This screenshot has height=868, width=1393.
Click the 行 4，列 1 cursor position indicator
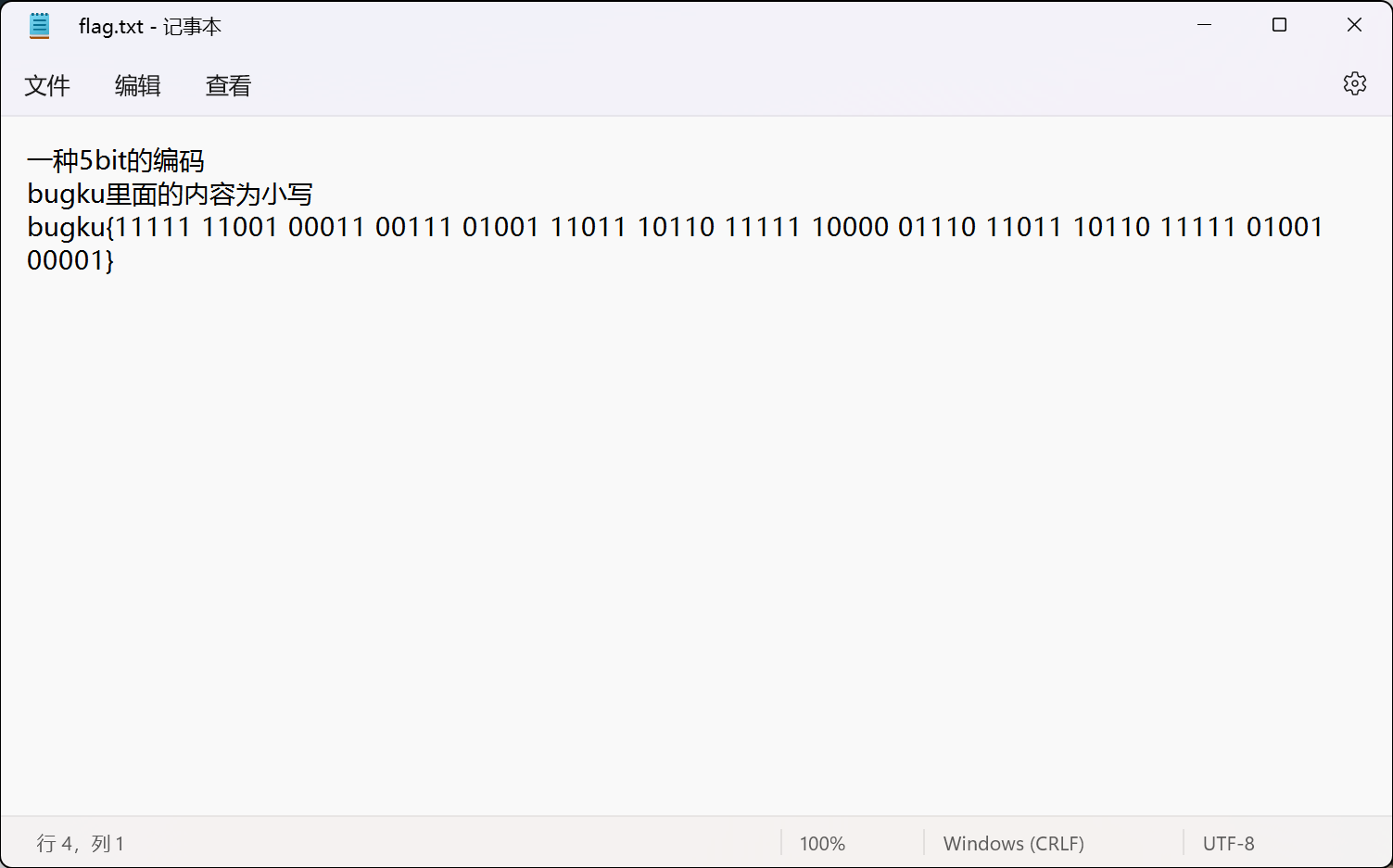(x=81, y=843)
